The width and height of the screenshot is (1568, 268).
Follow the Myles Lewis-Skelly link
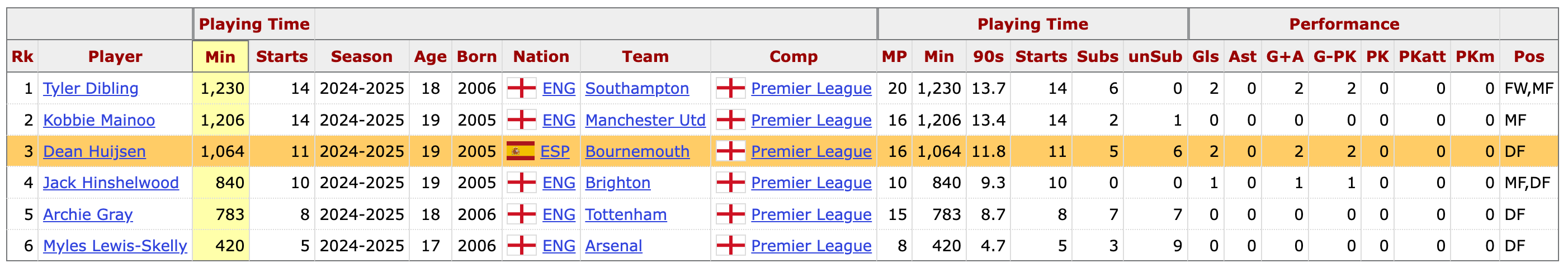pyautogui.click(x=115, y=246)
